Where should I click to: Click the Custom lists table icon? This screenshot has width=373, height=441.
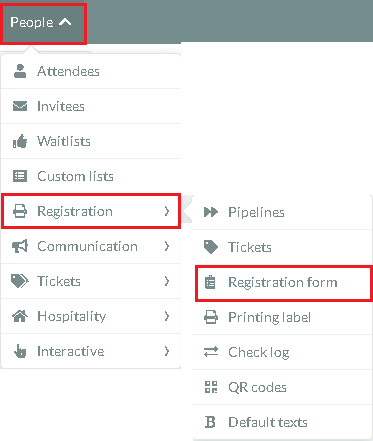pyautogui.click(x=20, y=176)
